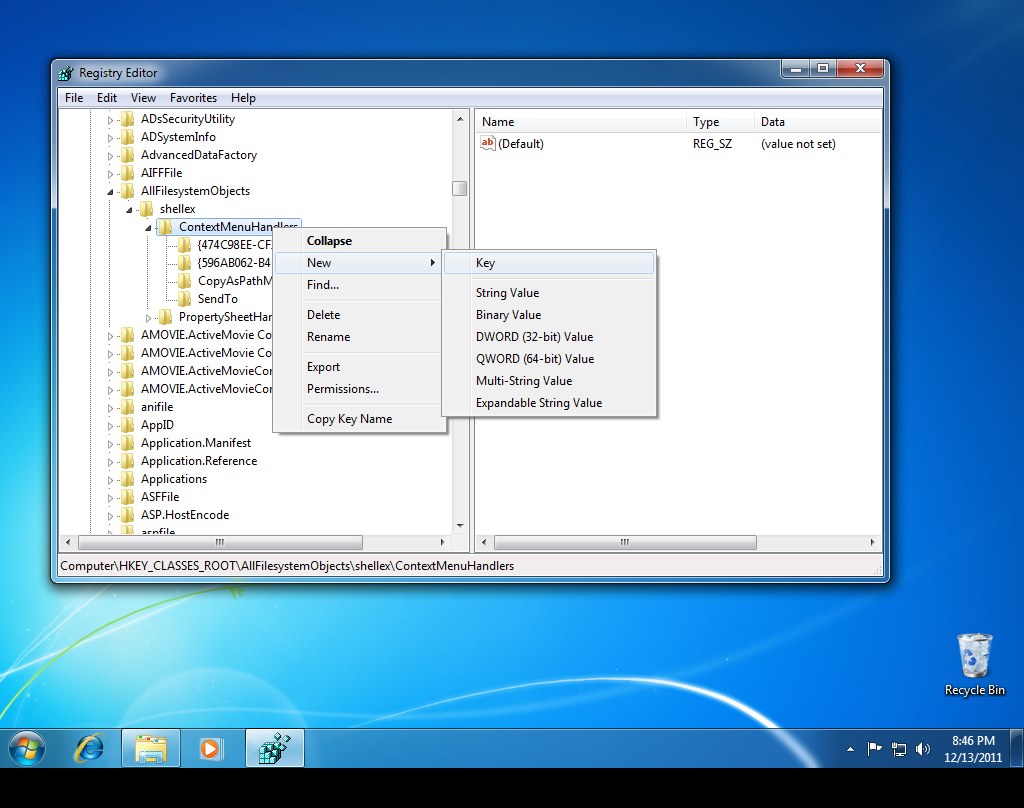
Task: Click the (Default) string value icon
Action: click(x=488, y=143)
